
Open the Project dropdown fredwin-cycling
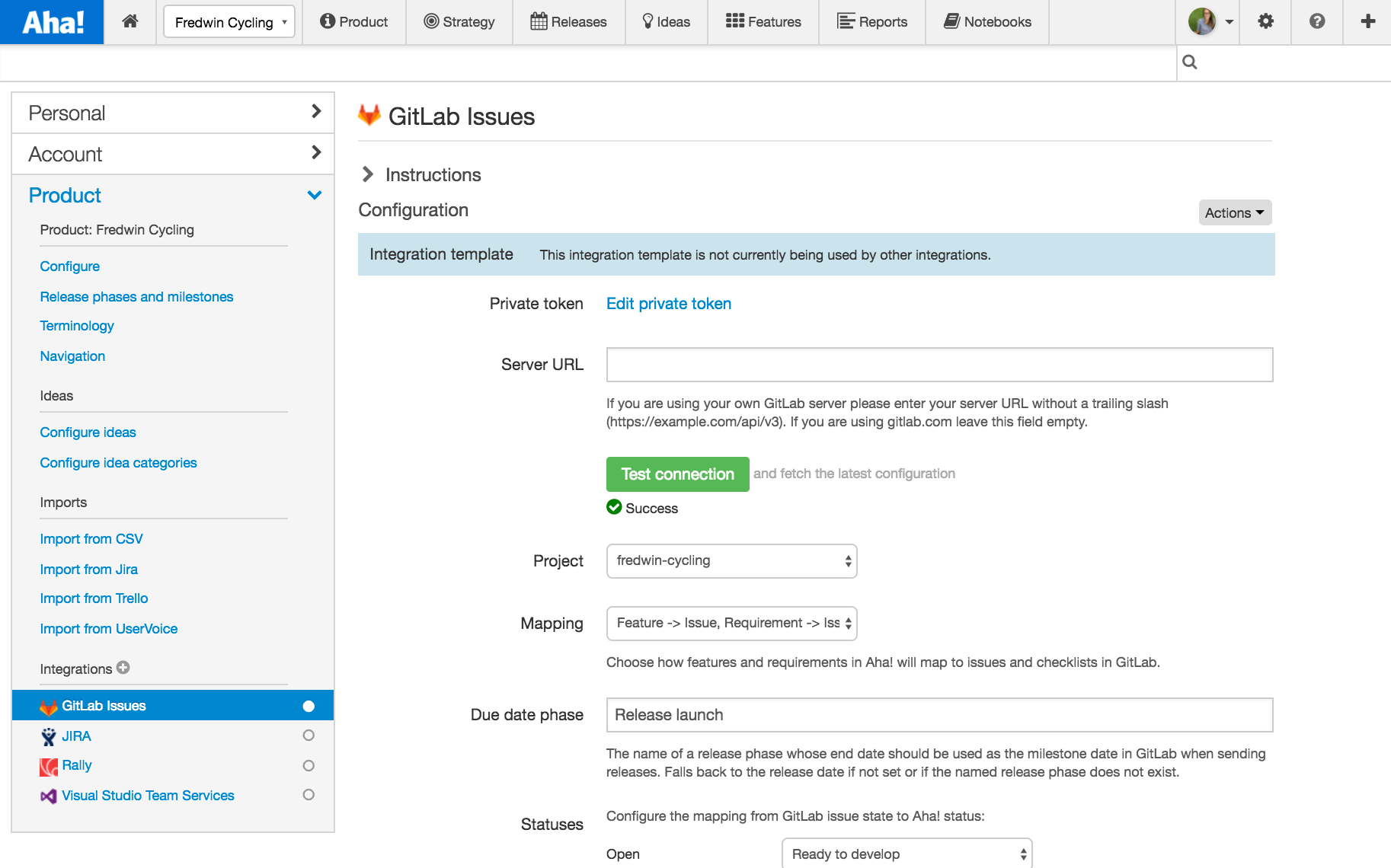click(732, 560)
